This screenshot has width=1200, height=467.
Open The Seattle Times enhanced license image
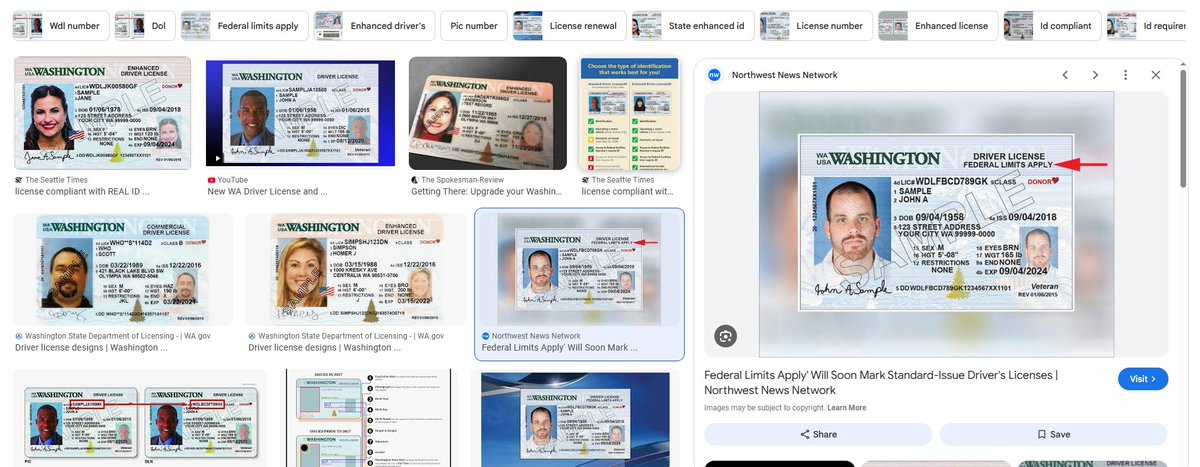click(103, 113)
